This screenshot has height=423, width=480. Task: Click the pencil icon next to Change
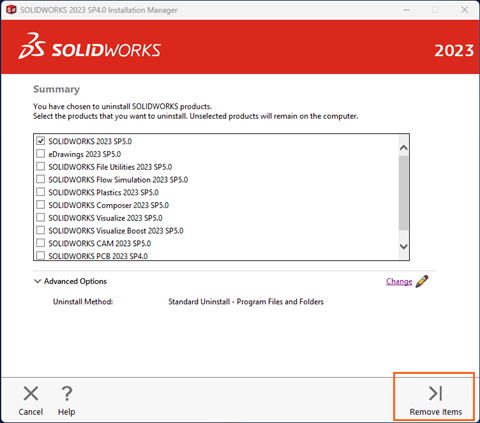tap(422, 281)
